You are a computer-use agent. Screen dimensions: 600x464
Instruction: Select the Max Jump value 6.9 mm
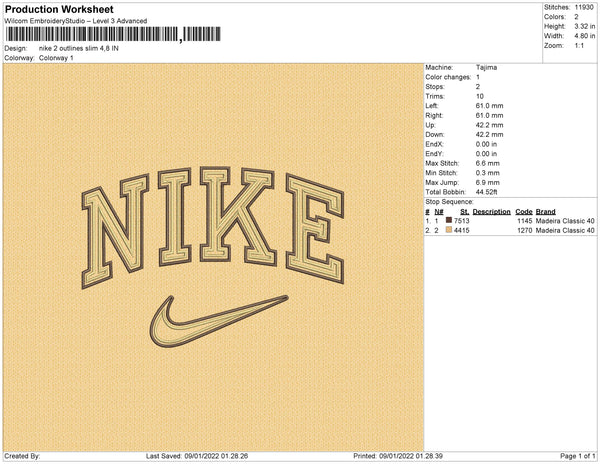488,182
